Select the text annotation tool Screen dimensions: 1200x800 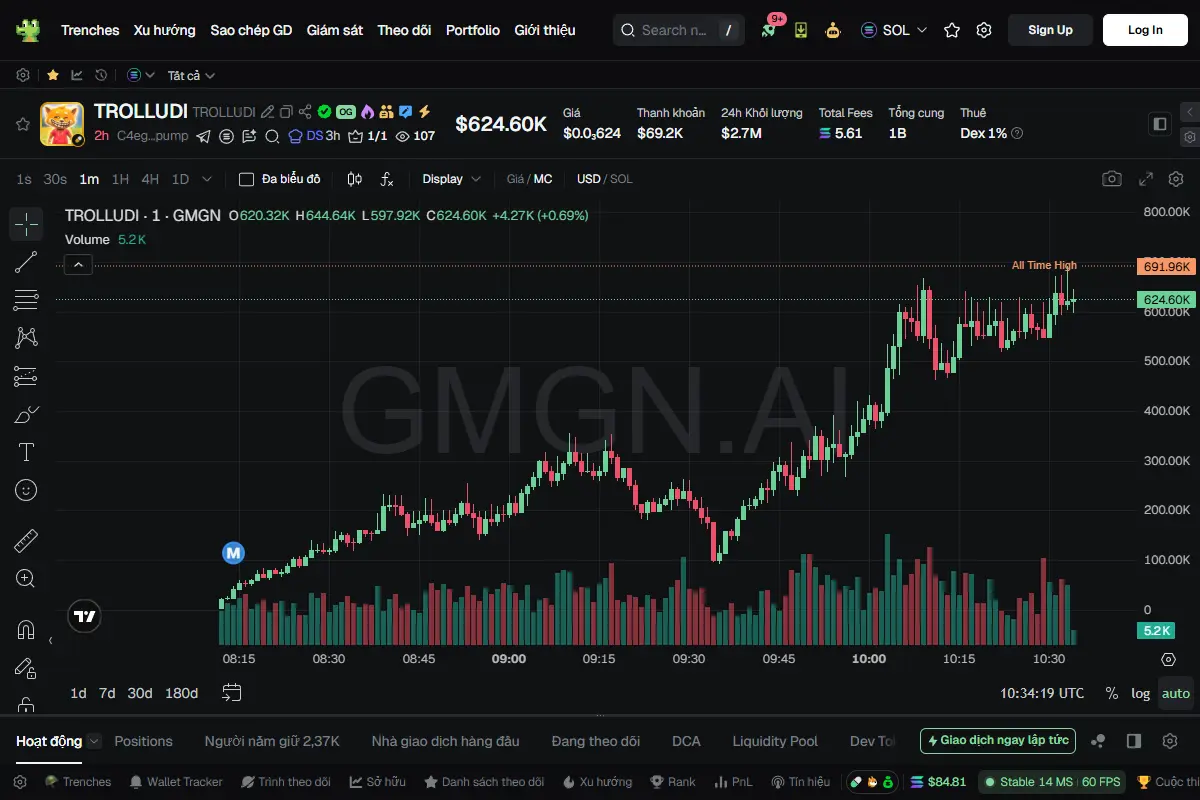pyautogui.click(x=26, y=452)
